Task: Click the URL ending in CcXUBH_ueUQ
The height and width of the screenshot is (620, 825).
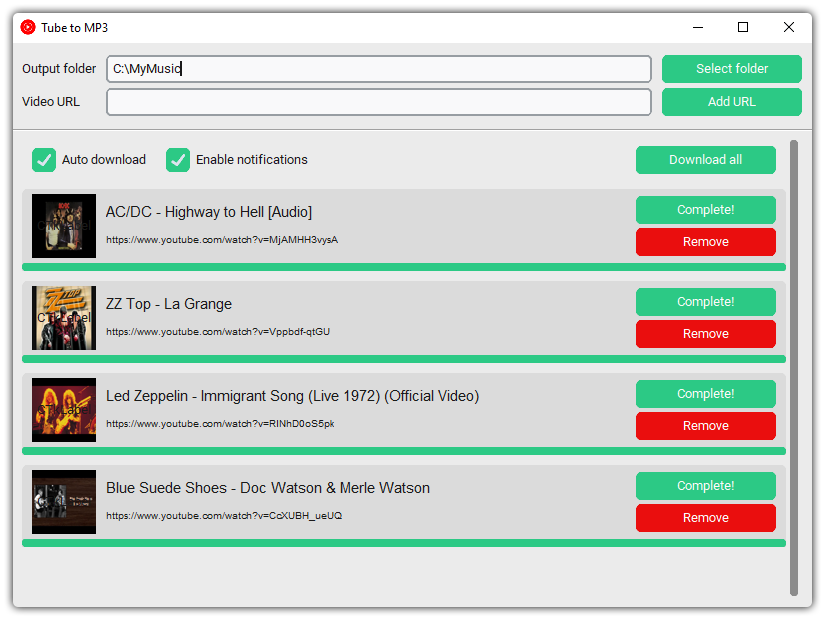Action: click(x=224, y=516)
